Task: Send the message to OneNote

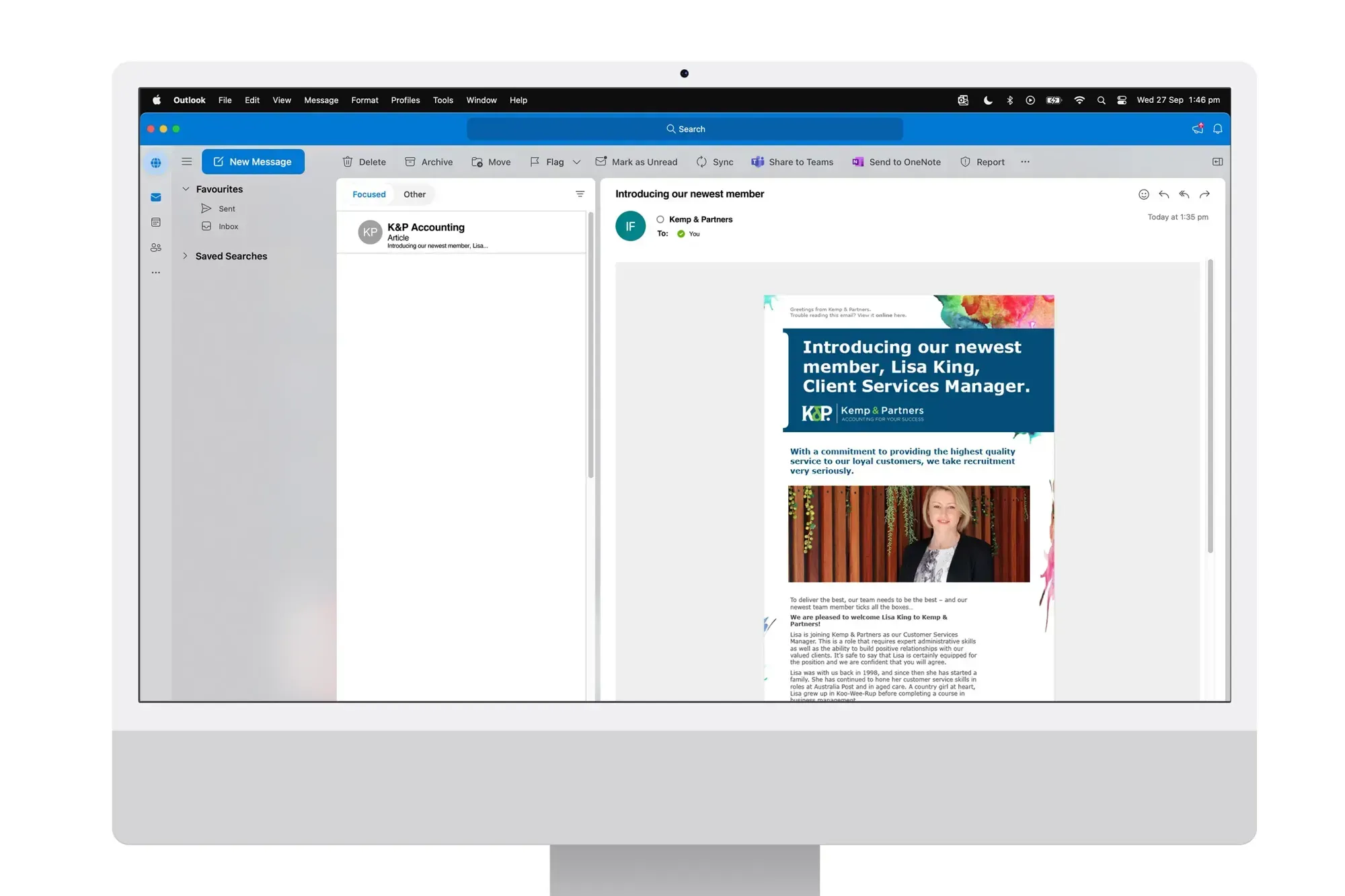Action: point(896,162)
